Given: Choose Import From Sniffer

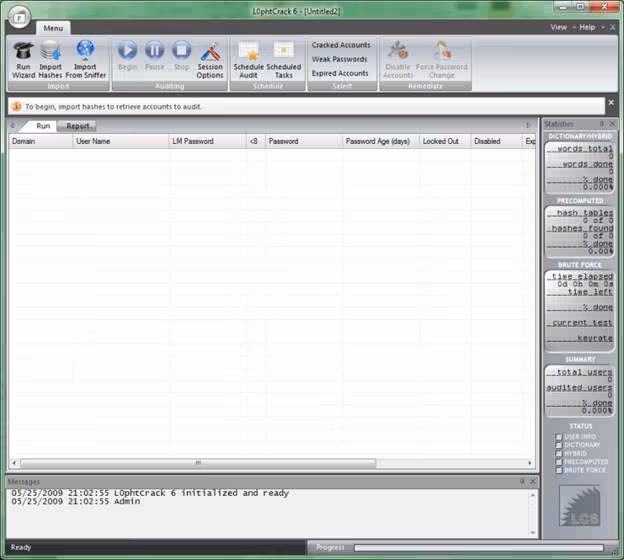Looking at the screenshot, I should point(86,60).
